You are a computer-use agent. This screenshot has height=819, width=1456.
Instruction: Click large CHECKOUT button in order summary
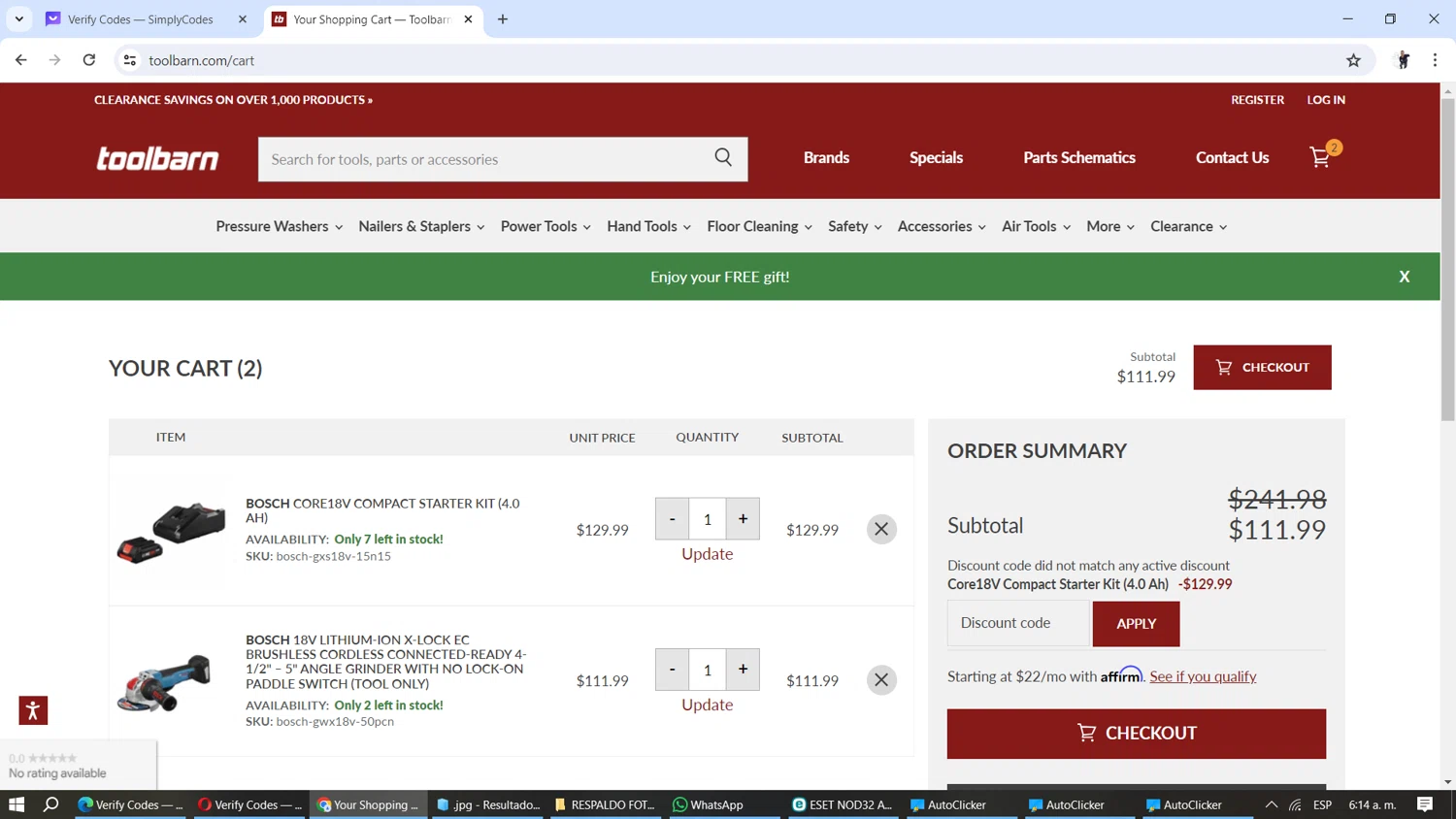(x=1137, y=734)
